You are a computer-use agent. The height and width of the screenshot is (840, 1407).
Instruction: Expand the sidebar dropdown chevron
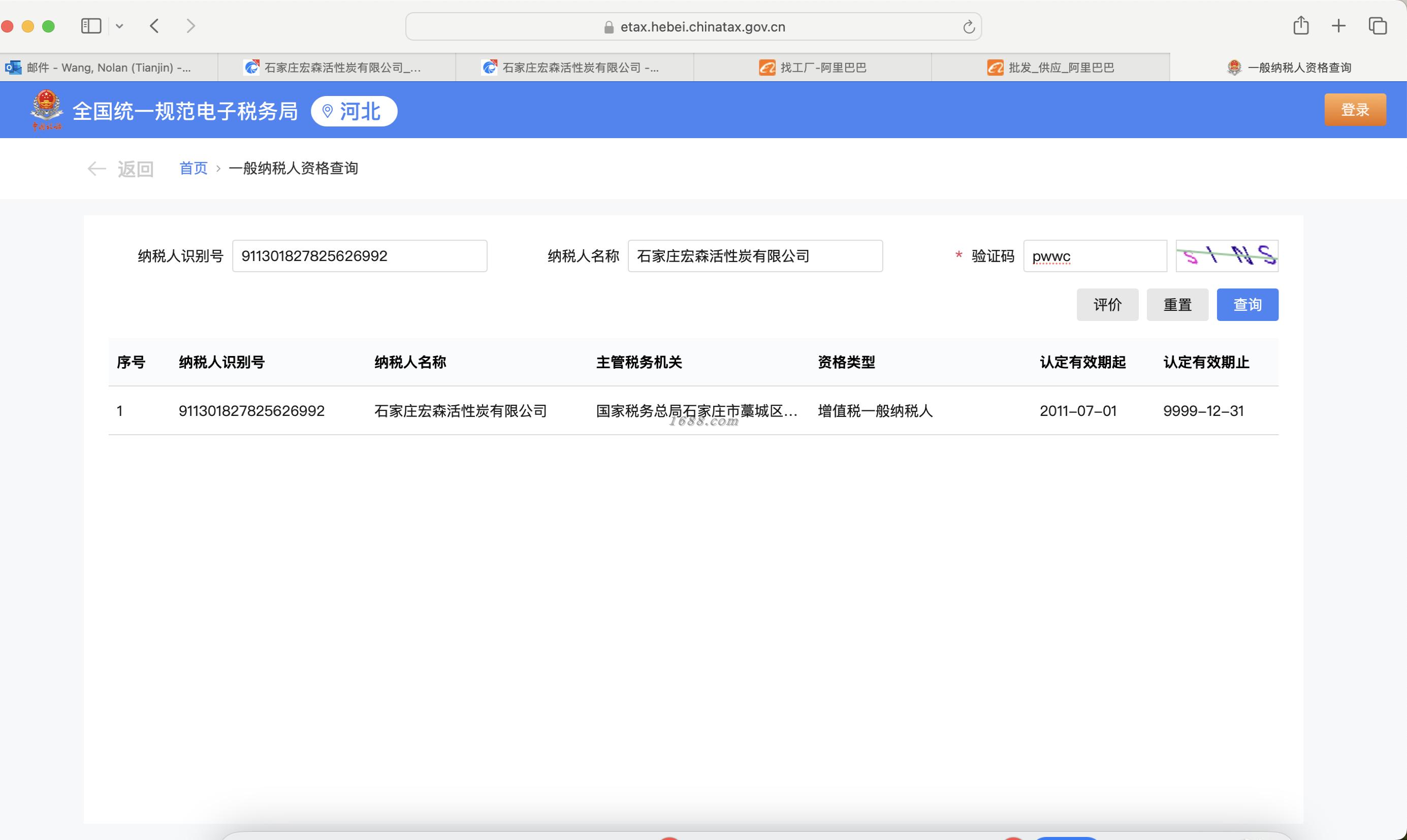[x=119, y=26]
